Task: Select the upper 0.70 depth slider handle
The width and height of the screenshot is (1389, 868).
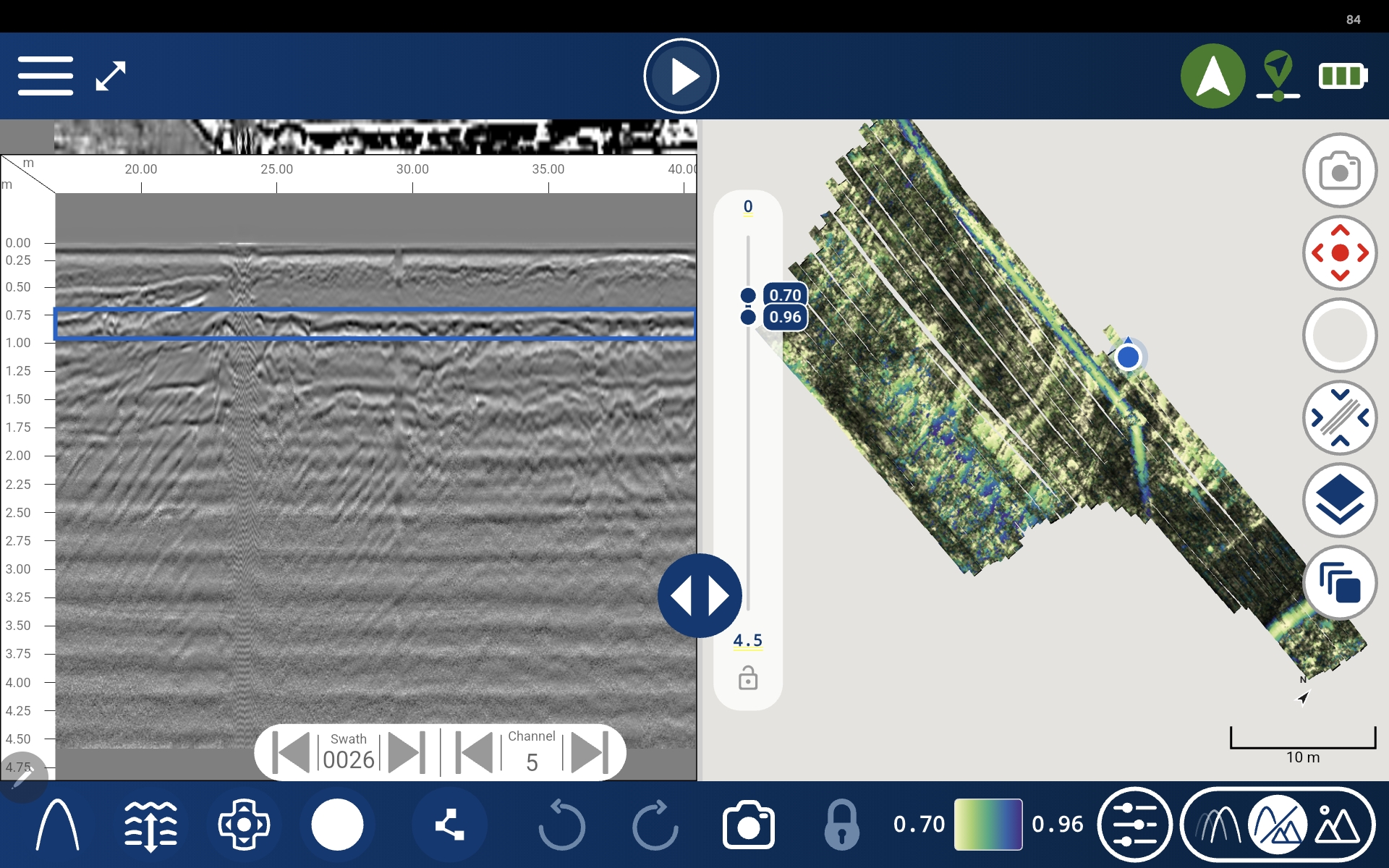Action: click(748, 295)
